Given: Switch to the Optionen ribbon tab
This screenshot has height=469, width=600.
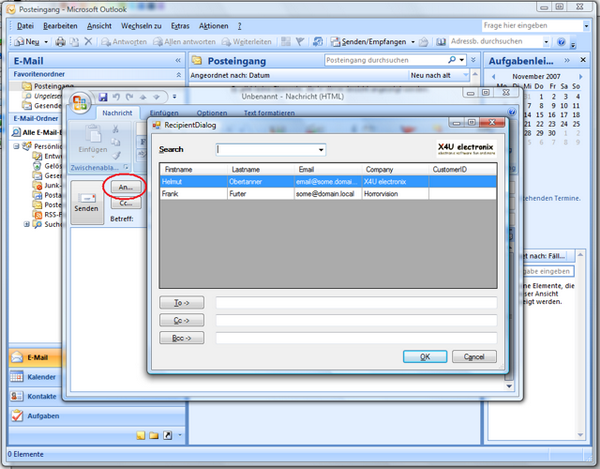Looking at the screenshot, I should (212, 113).
